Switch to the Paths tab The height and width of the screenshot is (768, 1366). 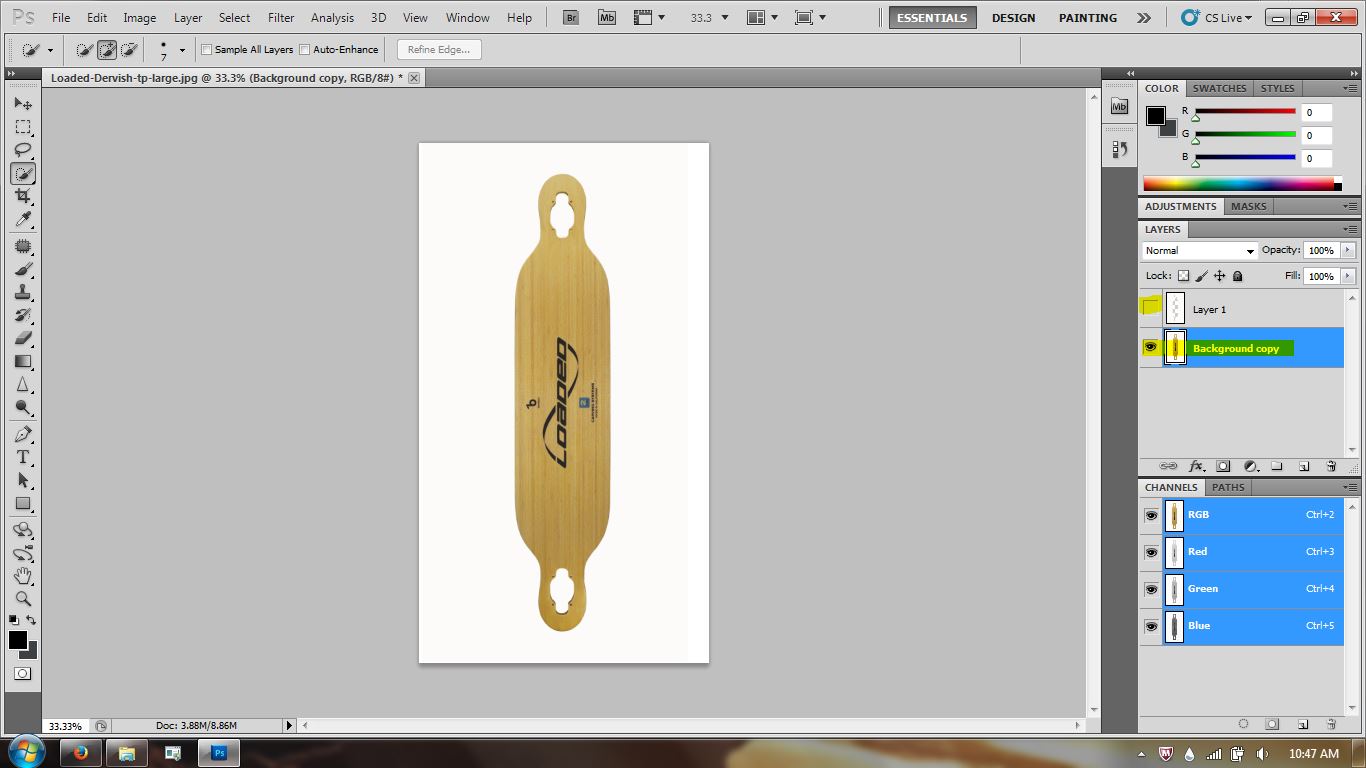coord(1228,487)
